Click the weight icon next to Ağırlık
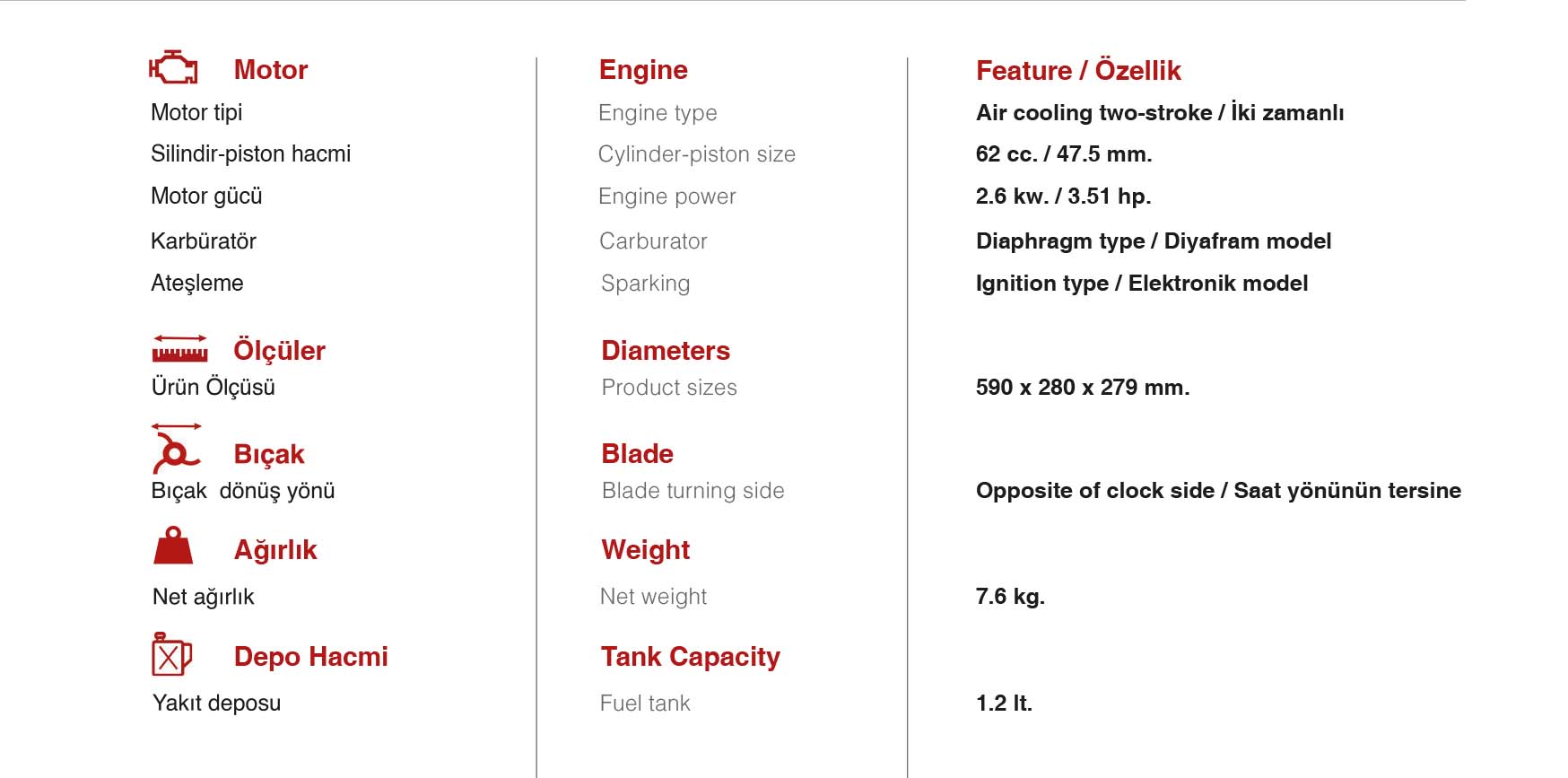 click(x=173, y=546)
